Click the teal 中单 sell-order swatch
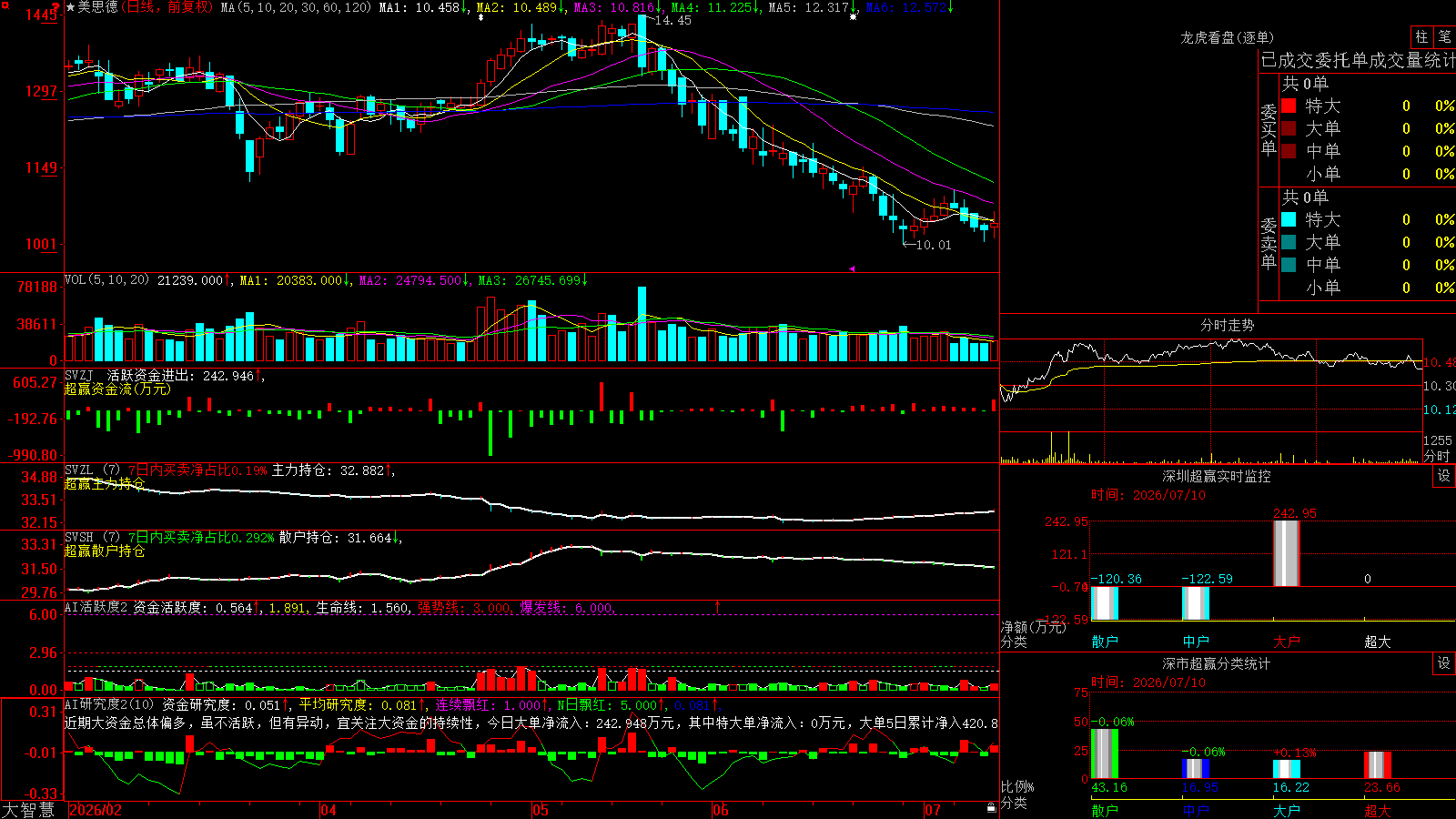This screenshot has height=819, width=1456. [1289, 265]
